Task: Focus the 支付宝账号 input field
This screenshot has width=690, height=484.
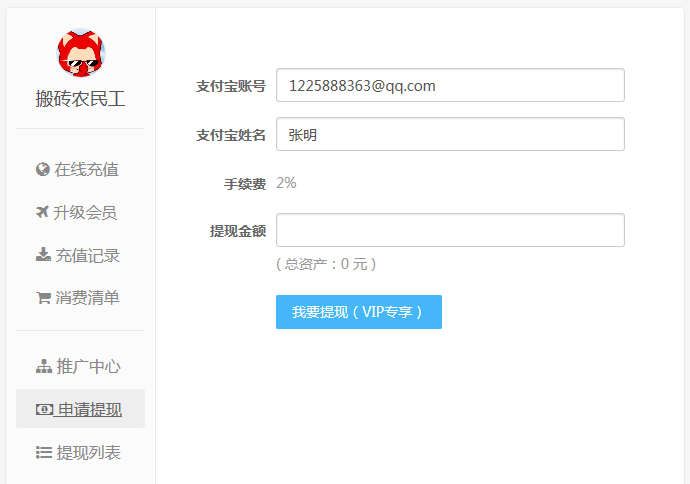Action: (450, 85)
